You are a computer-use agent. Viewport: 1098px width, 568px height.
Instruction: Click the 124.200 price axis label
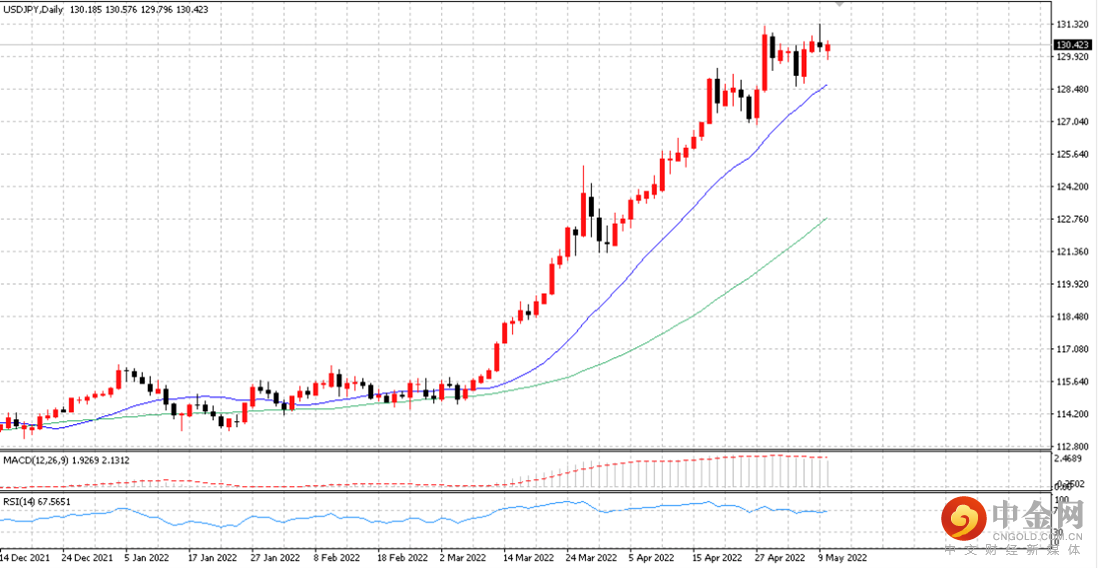[x=1071, y=187]
